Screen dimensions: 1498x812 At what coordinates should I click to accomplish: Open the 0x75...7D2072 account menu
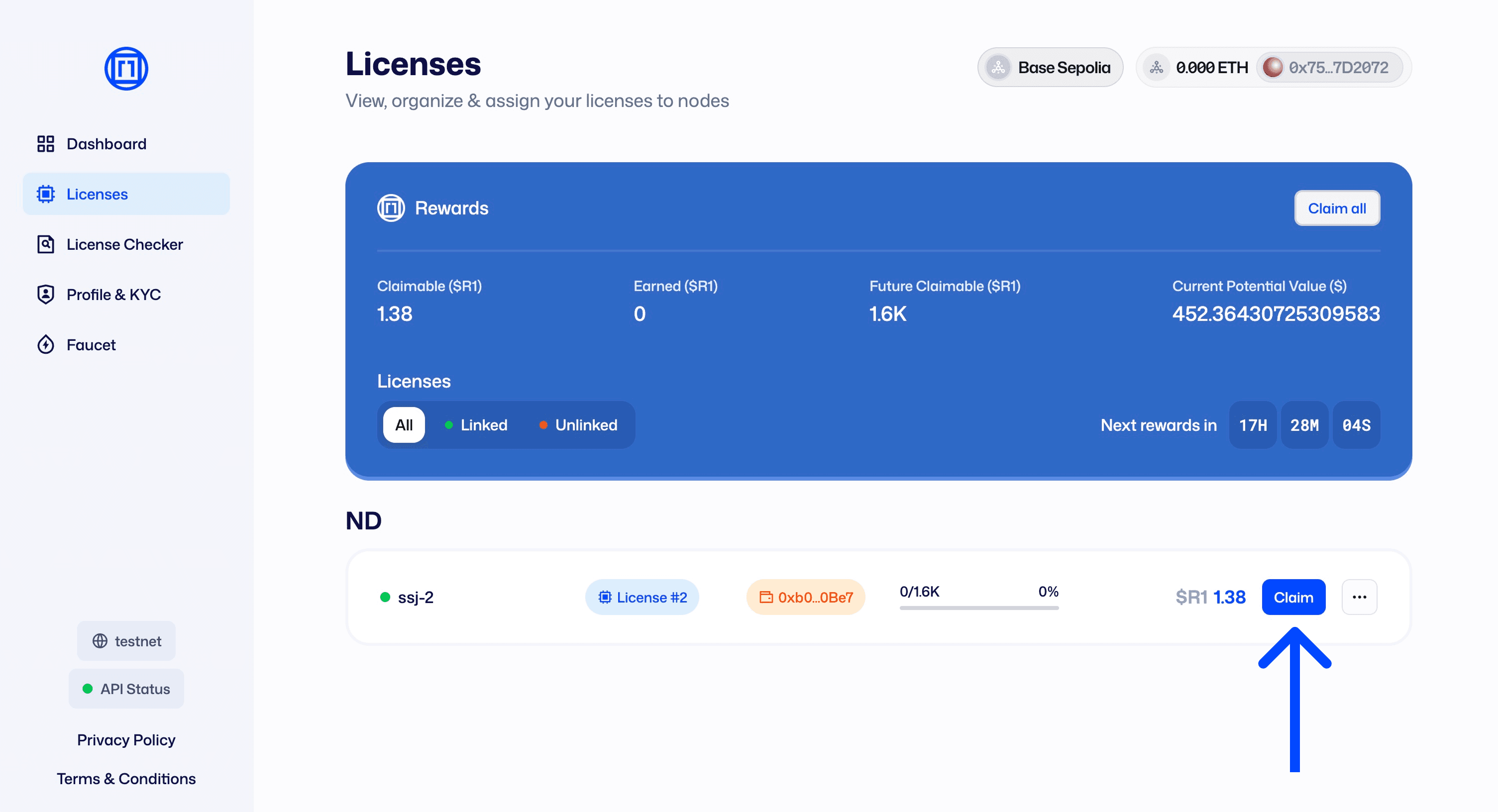[x=1330, y=68]
